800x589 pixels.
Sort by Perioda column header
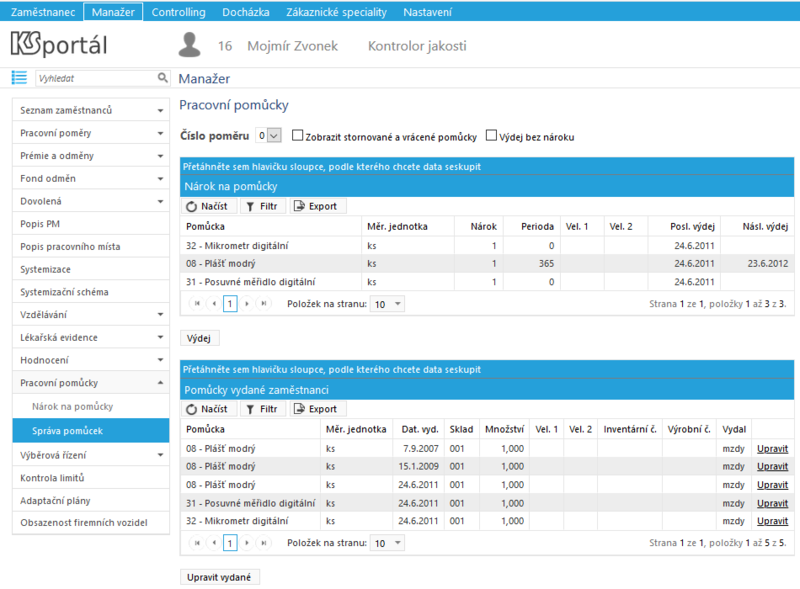pyautogui.click(x=537, y=227)
